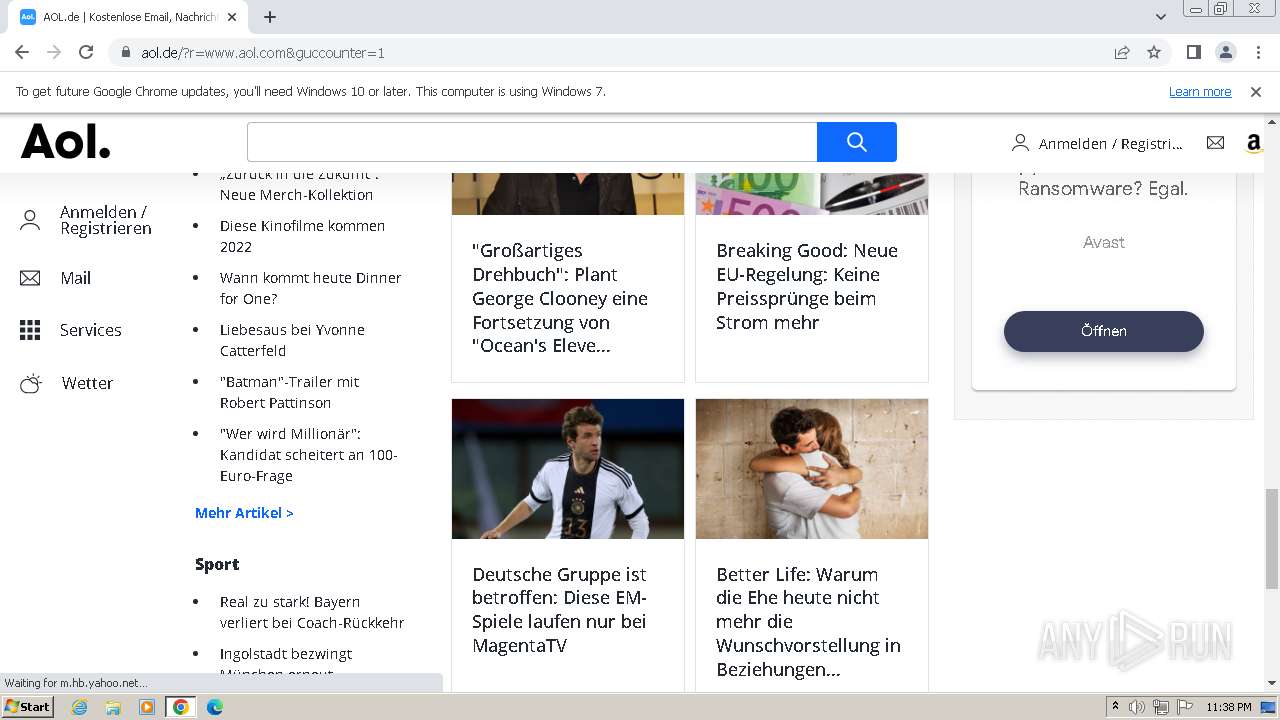Click the Avast advertiser label
The width and height of the screenshot is (1280, 720).
pyautogui.click(x=1104, y=242)
